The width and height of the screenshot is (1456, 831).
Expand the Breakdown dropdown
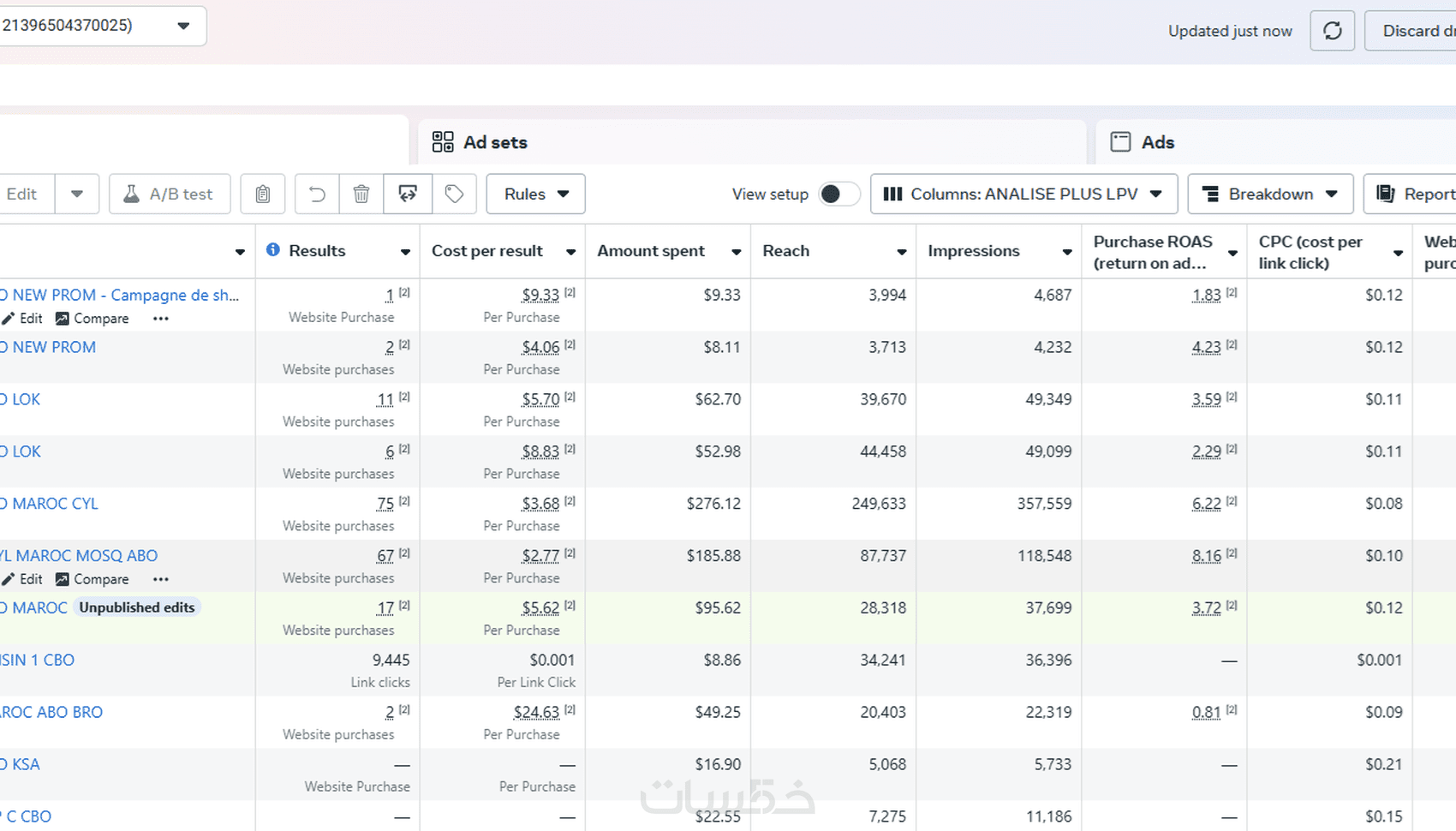(x=1270, y=194)
